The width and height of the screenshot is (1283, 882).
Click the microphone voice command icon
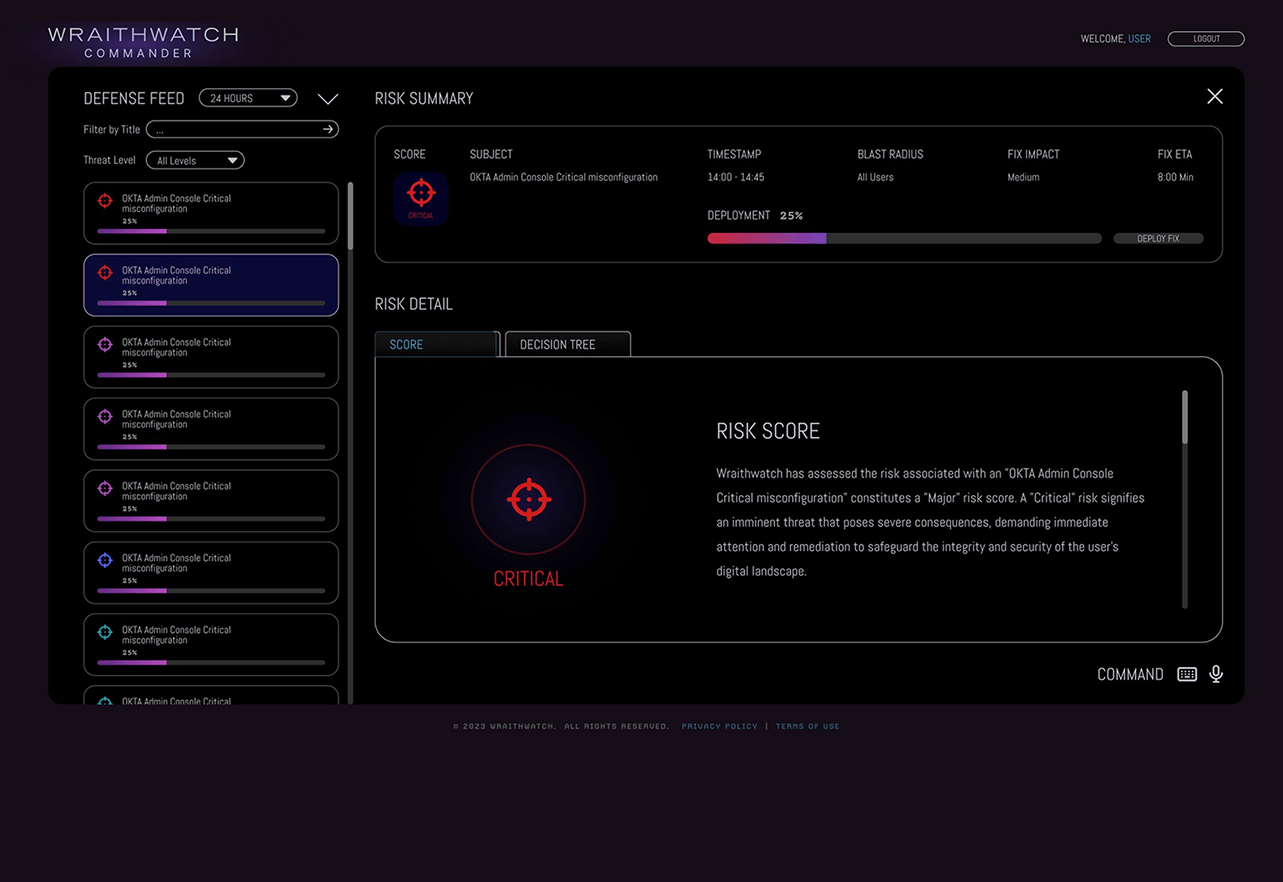1216,674
